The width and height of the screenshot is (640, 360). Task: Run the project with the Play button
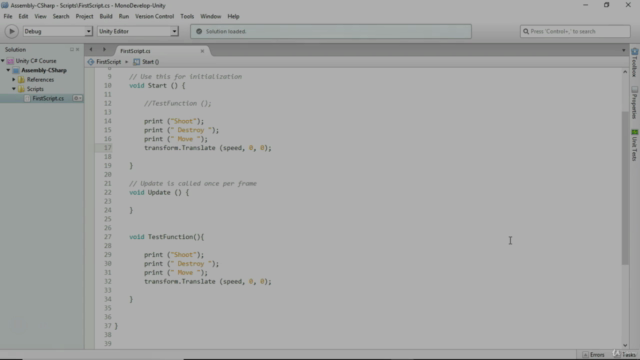tap(11, 31)
